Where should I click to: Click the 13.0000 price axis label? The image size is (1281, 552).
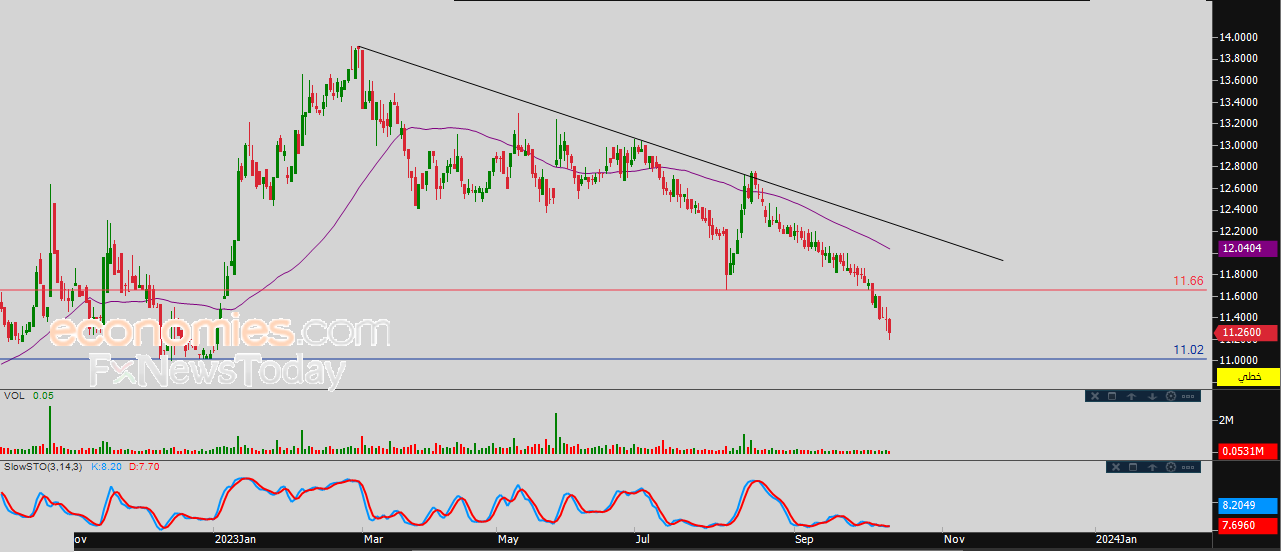(x=1238, y=145)
